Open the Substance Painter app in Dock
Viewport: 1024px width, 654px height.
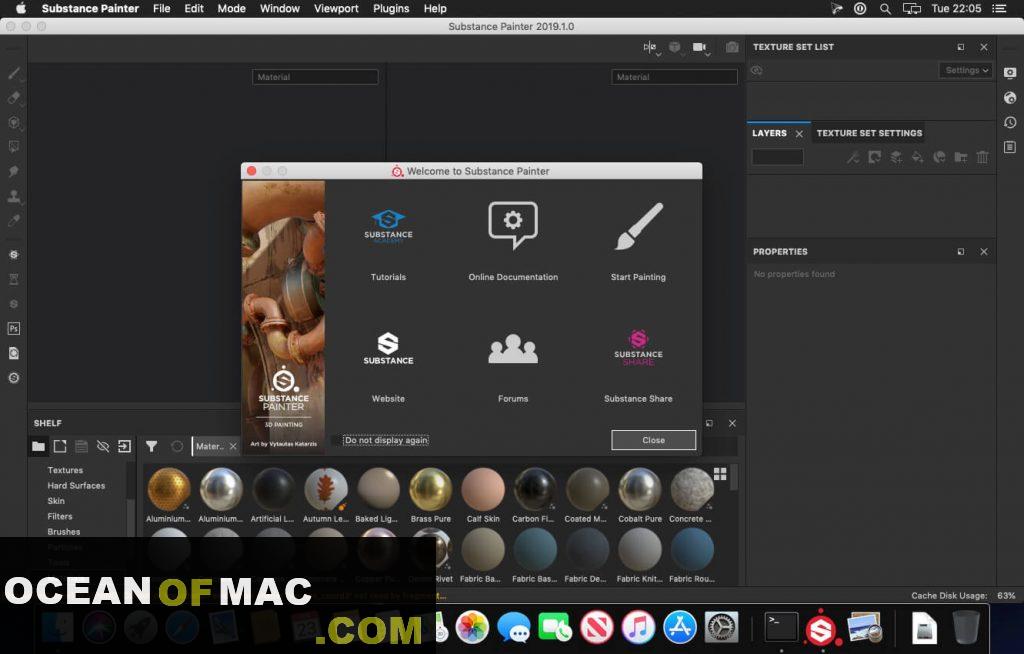tap(821, 628)
